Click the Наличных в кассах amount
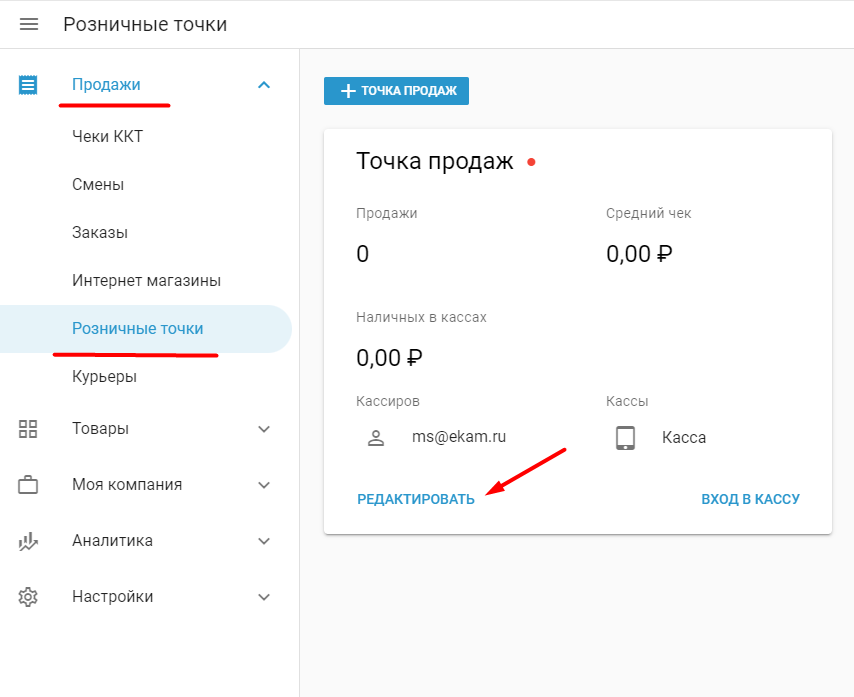Image resolution: width=854 pixels, height=697 pixels. (389, 358)
